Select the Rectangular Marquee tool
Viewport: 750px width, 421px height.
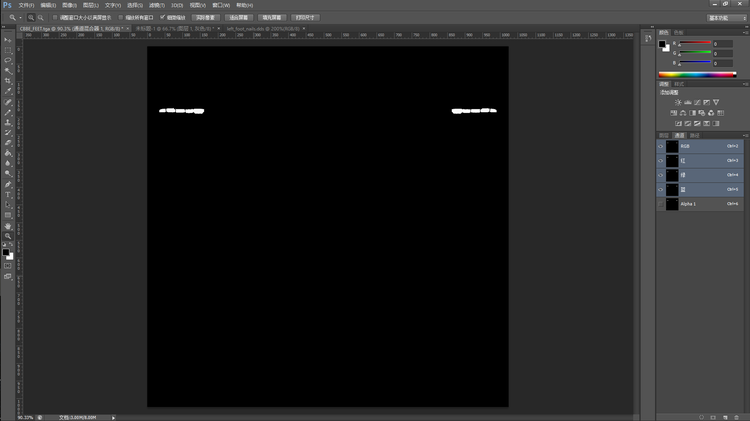[8, 50]
